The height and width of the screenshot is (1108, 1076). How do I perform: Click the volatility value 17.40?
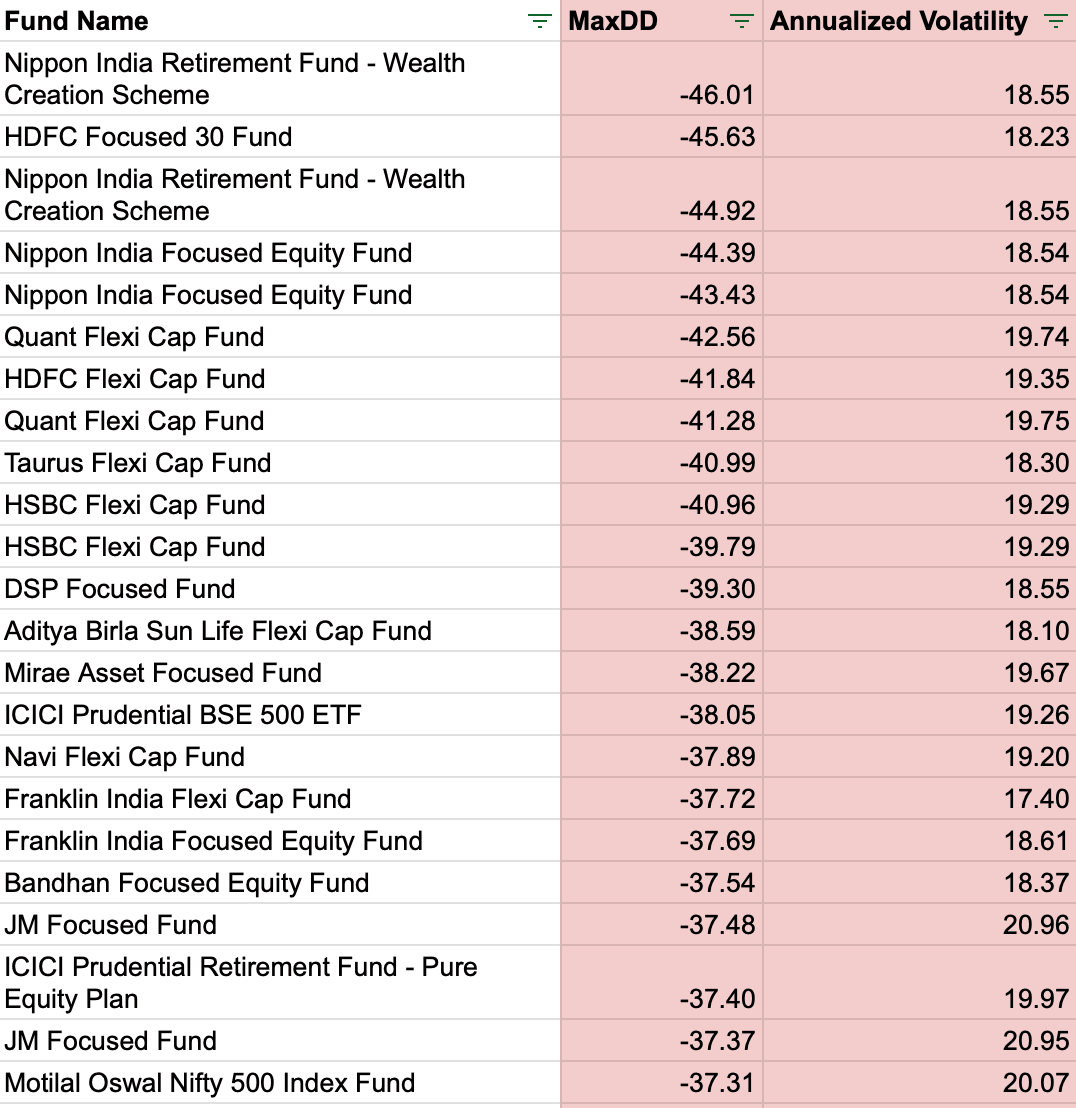1037,799
